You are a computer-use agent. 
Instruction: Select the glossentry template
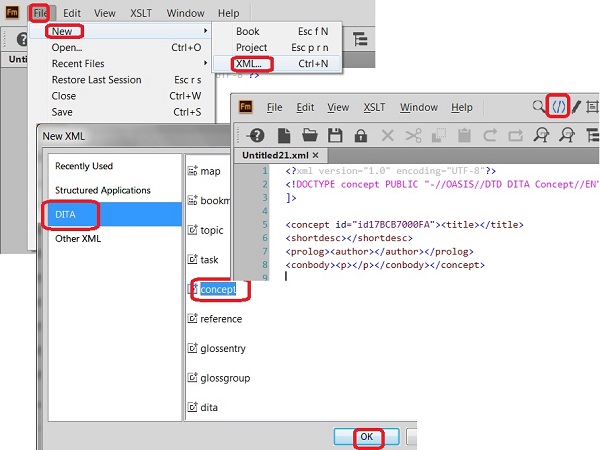coord(217,349)
